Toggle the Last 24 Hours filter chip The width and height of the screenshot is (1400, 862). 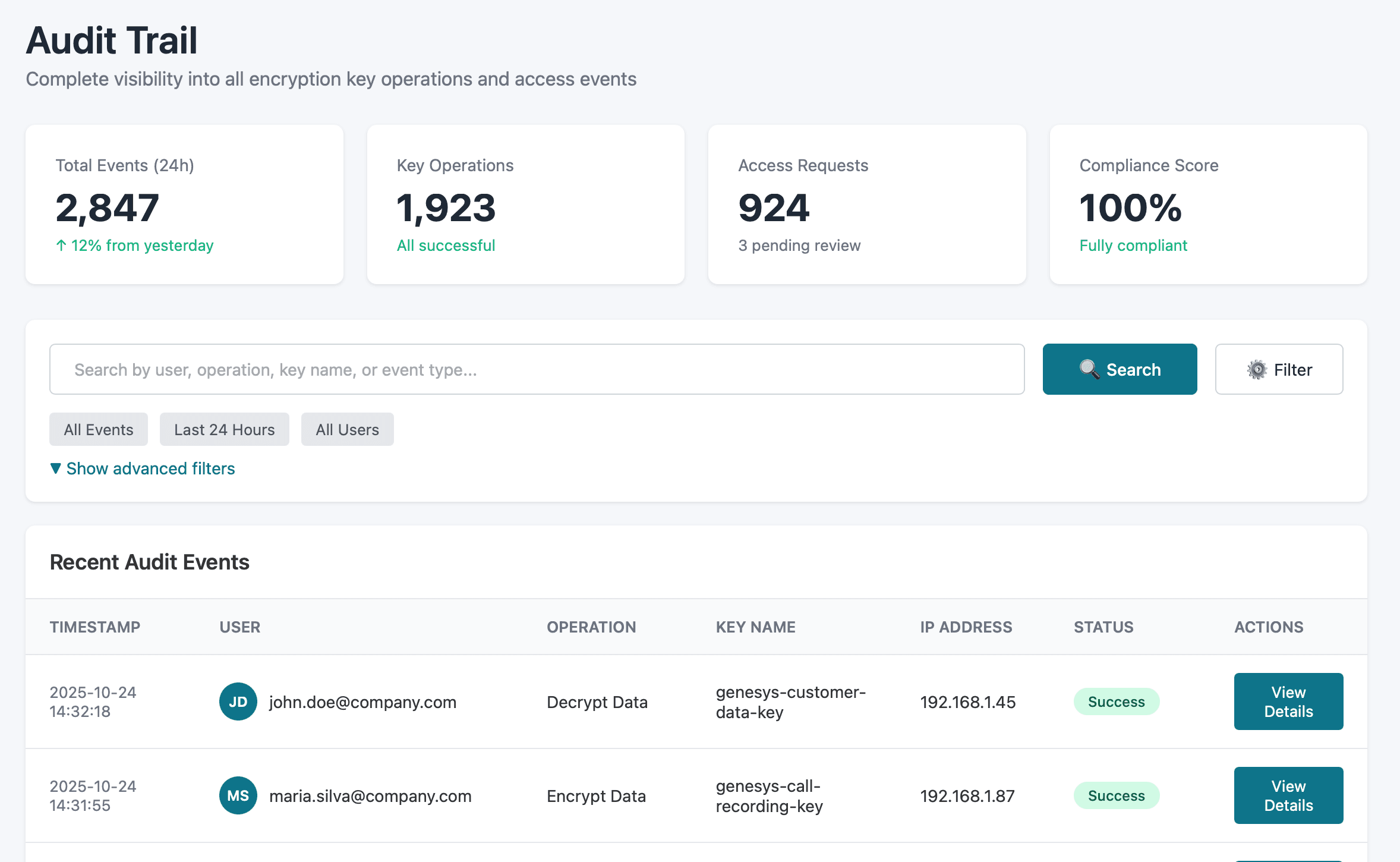click(x=224, y=429)
